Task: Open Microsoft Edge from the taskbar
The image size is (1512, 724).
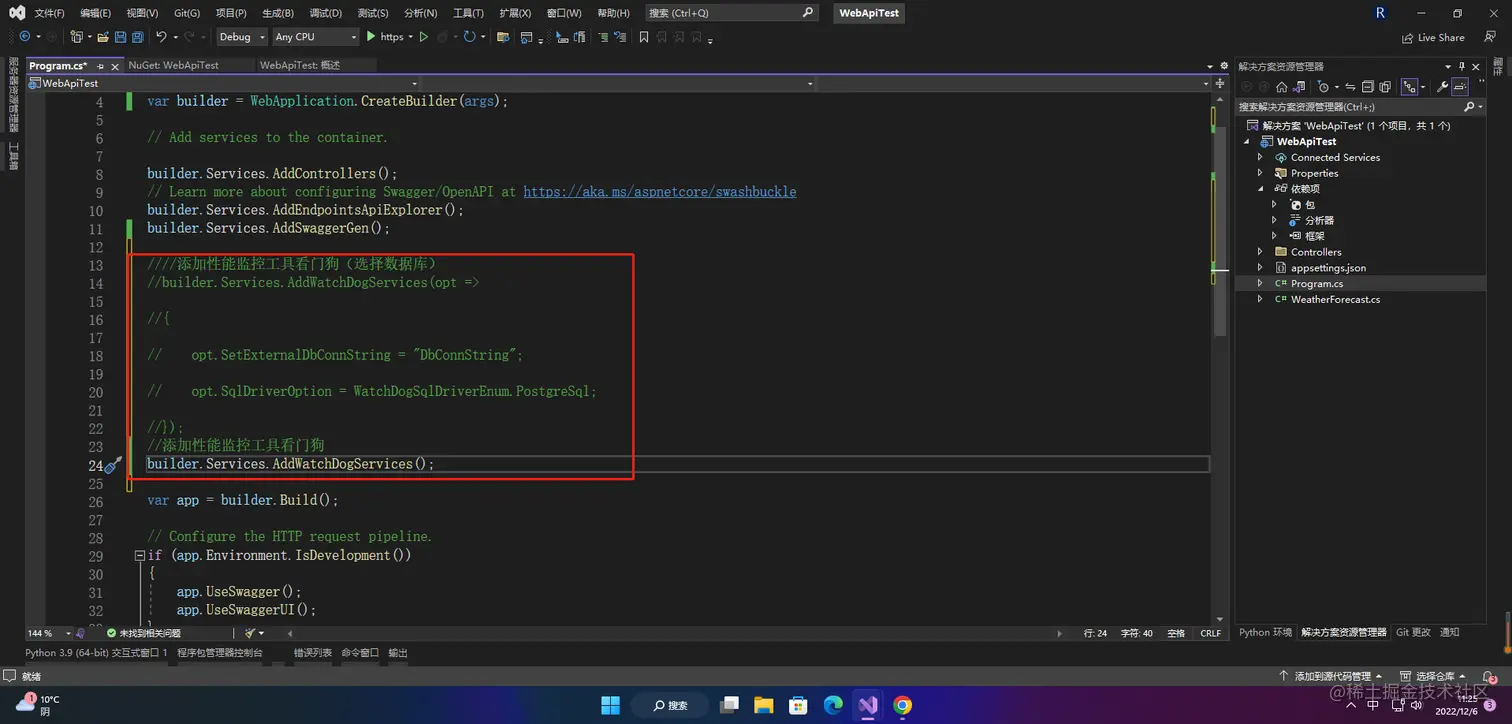Action: tap(833, 705)
